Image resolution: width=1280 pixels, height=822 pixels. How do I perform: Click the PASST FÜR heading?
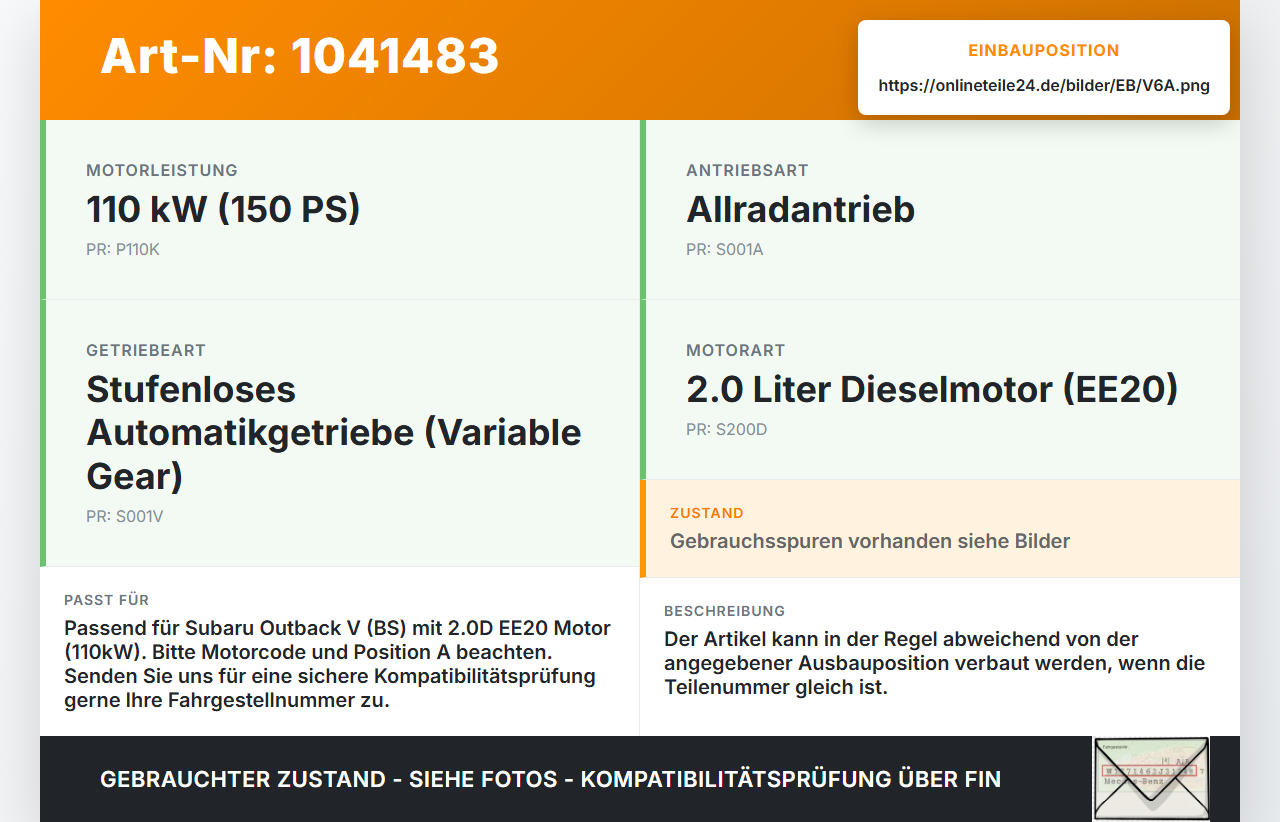click(x=107, y=600)
